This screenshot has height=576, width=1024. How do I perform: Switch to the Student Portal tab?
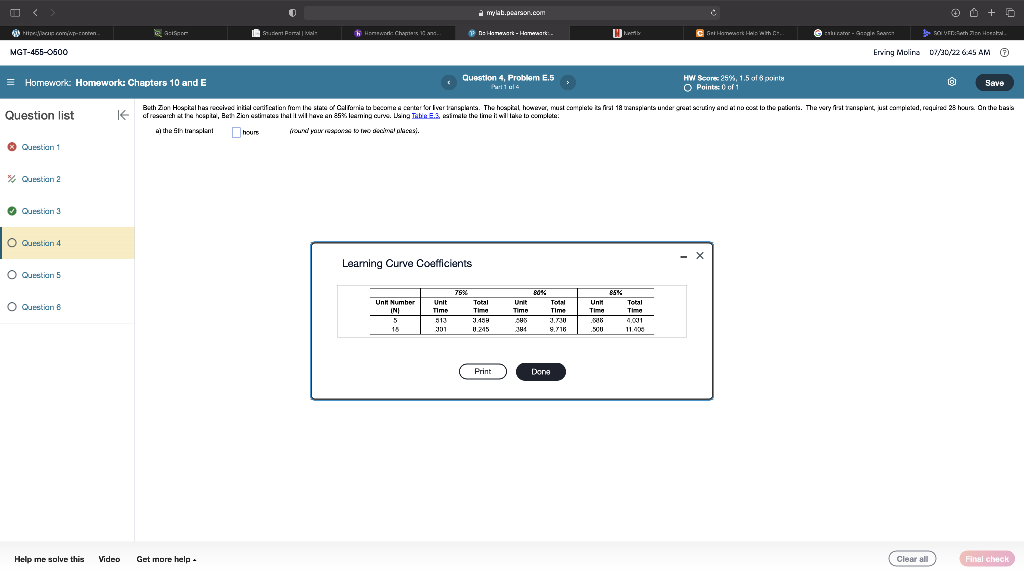tap(284, 33)
